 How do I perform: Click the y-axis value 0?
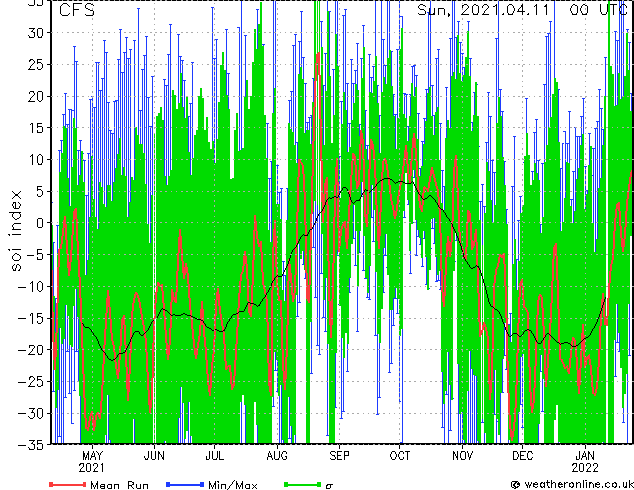40,224
